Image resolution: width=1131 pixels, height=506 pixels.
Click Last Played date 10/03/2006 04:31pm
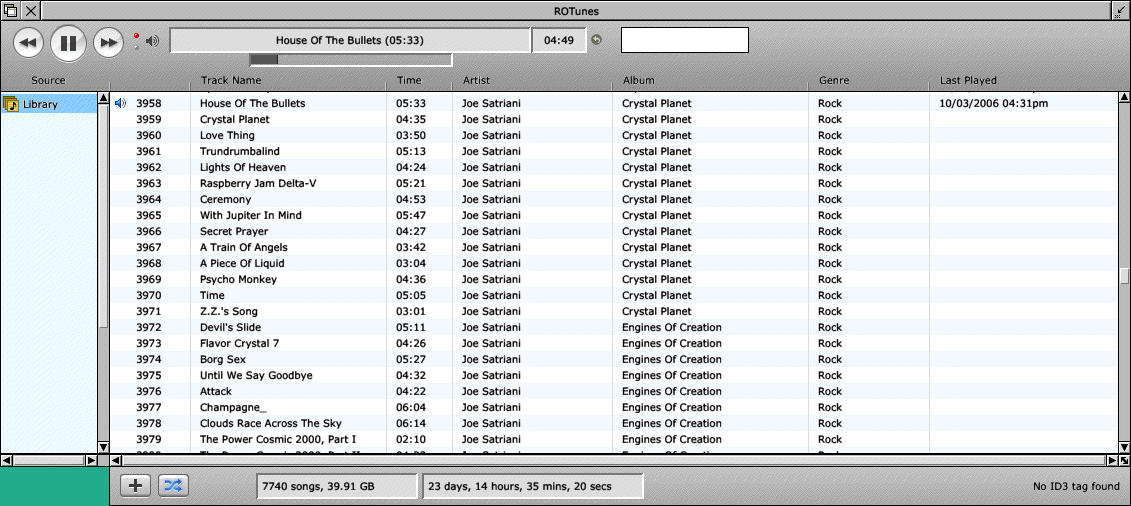[x=993, y=103]
